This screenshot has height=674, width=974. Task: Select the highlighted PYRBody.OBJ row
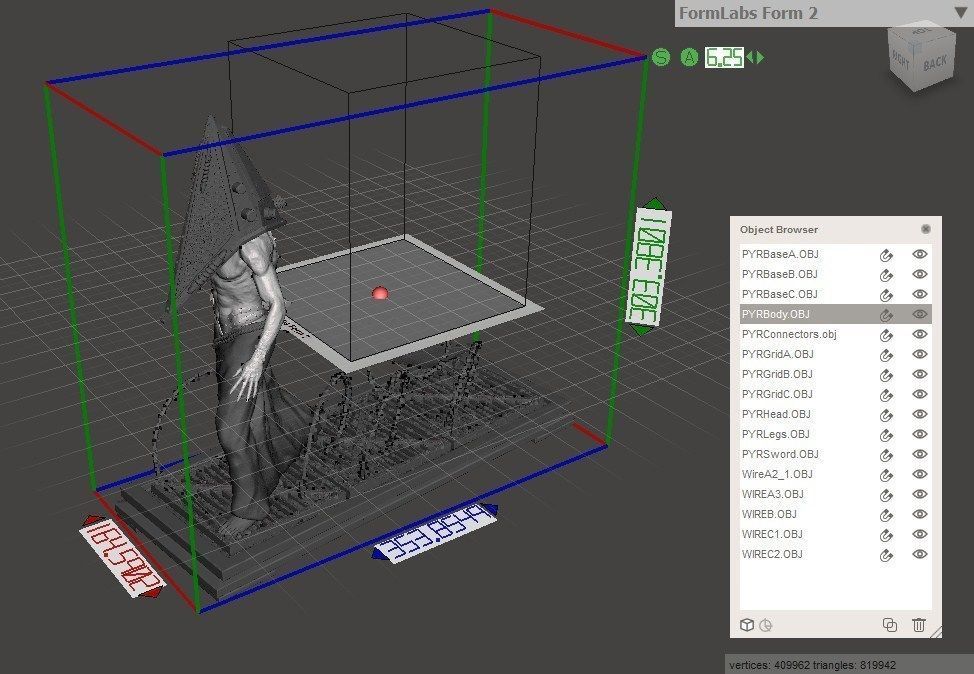point(835,314)
